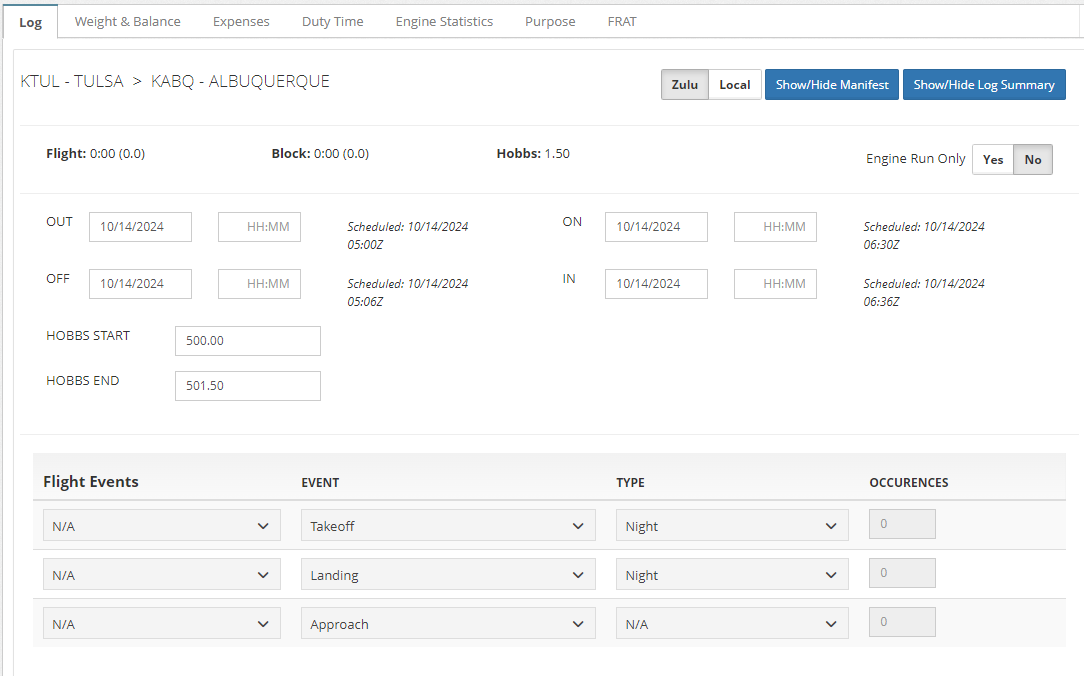Image resolution: width=1084 pixels, height=676 pixels.
Task: Click Show/Hide Manifest button
Action: pos(832,84)
